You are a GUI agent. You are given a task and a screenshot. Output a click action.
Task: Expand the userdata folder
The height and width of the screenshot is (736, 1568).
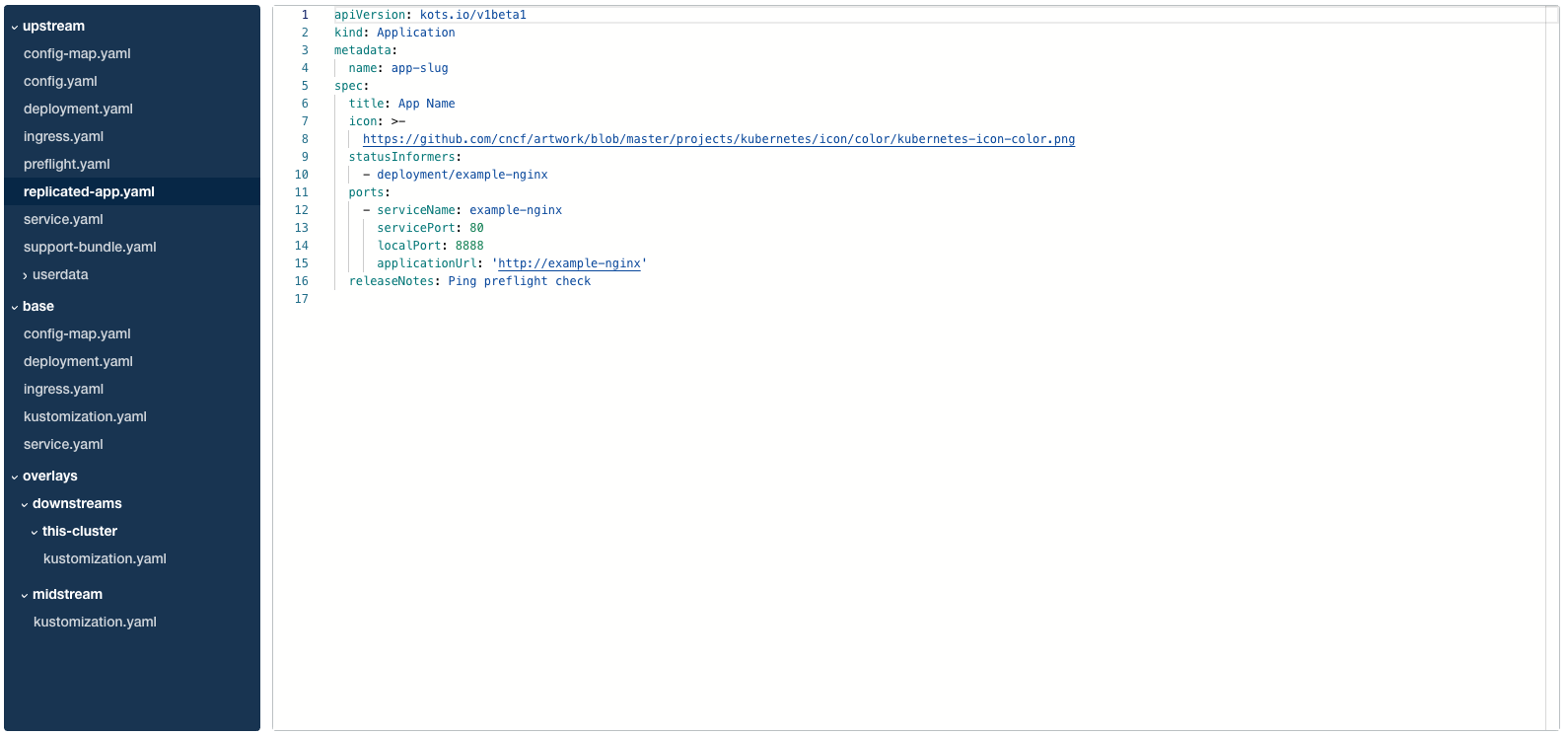click(25, 275)
